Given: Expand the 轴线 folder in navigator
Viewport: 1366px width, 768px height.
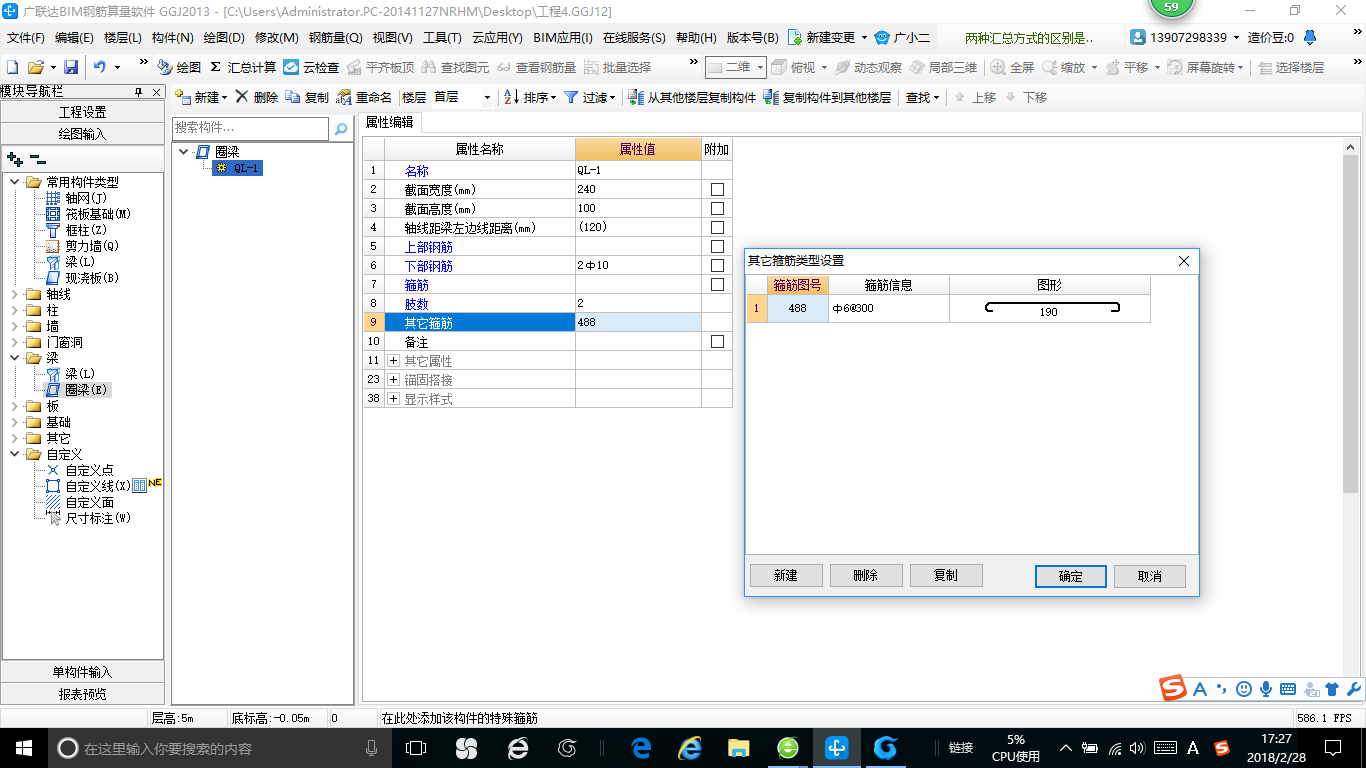Looking at the screenshot, I should coord(15,294).
